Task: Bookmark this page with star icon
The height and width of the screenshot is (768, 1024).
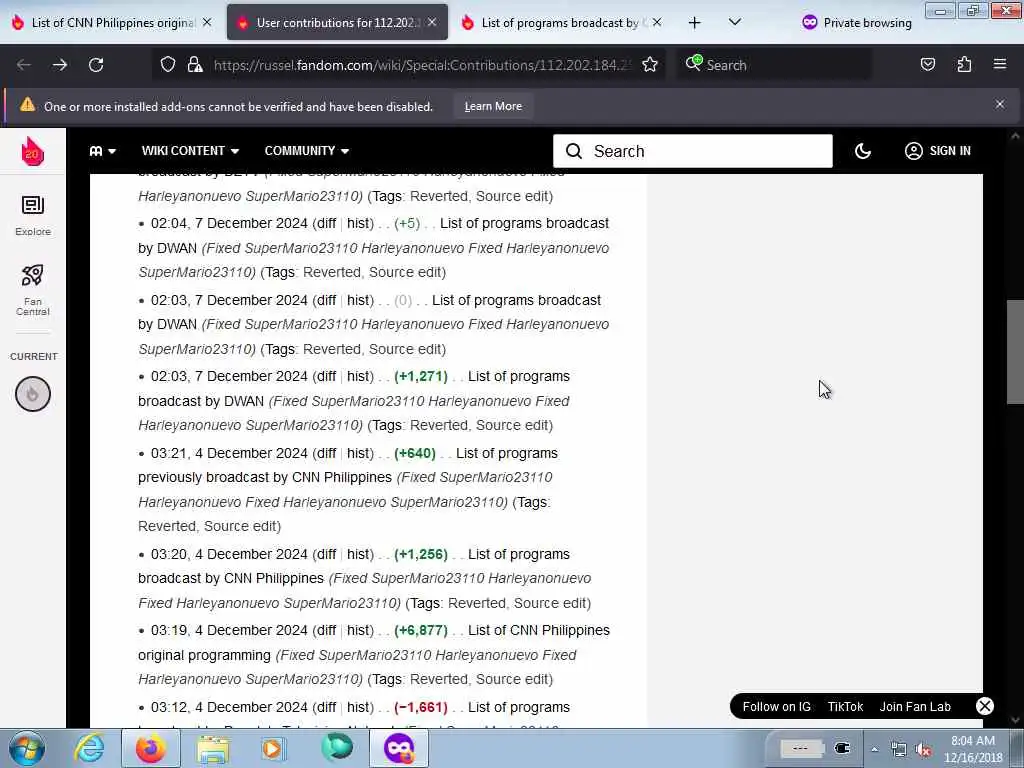Action: point(650,65)
